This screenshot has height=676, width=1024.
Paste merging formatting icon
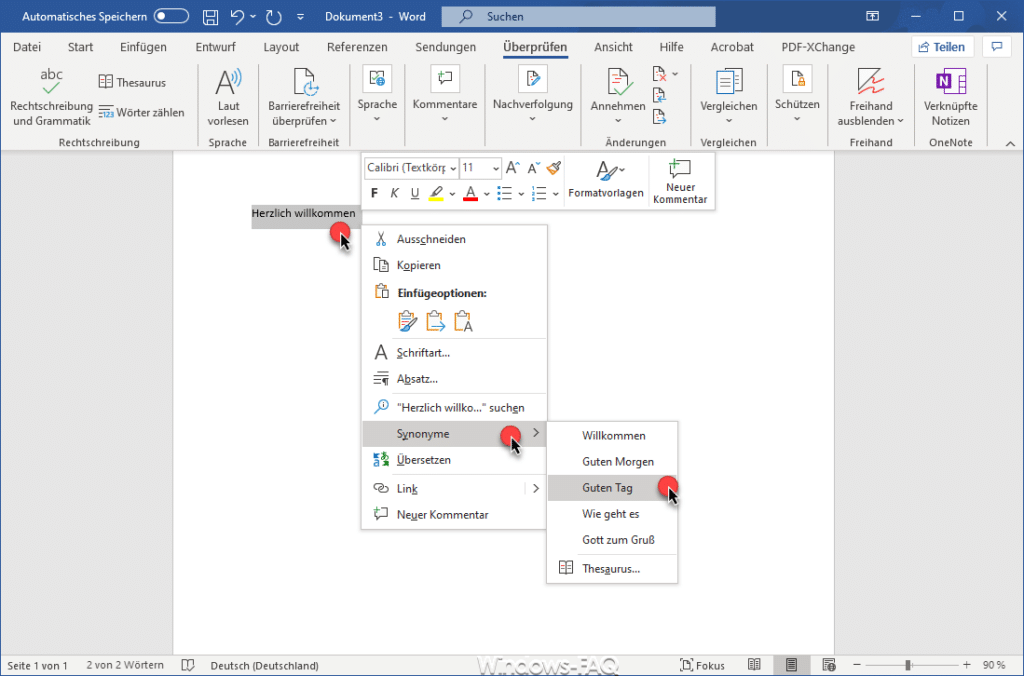click(x=435, y=321)
